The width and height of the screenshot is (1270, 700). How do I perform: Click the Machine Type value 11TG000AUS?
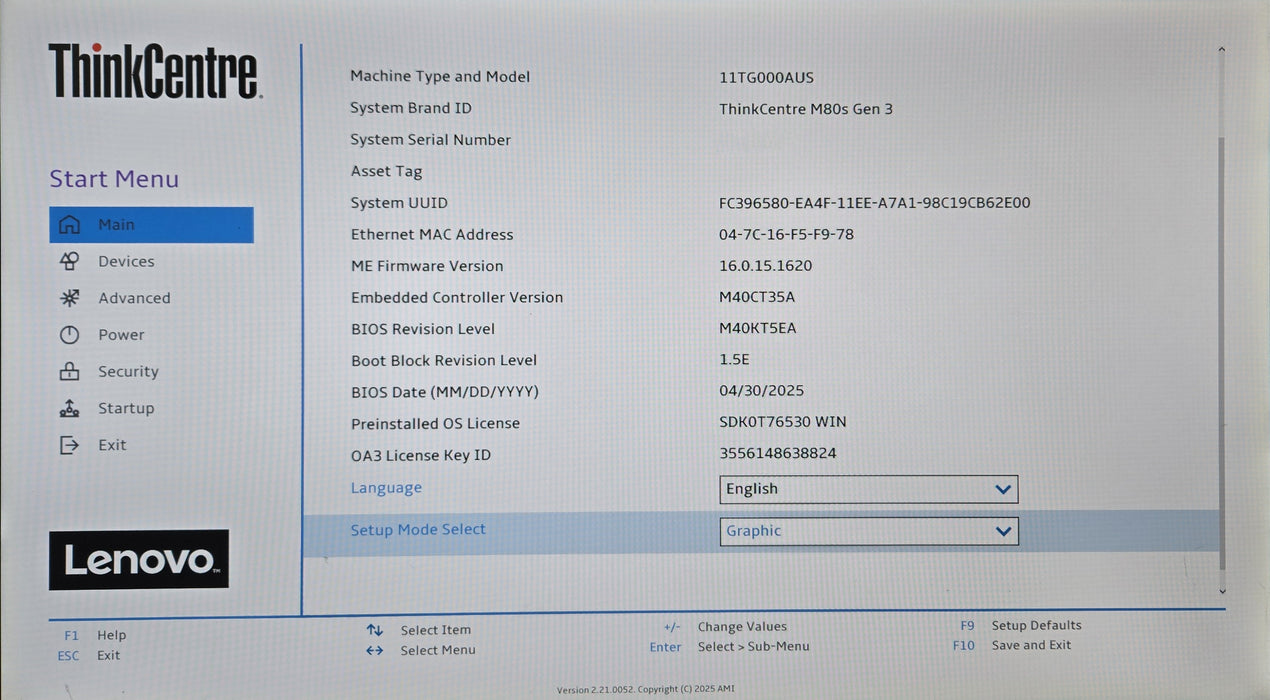coord(766,78)
